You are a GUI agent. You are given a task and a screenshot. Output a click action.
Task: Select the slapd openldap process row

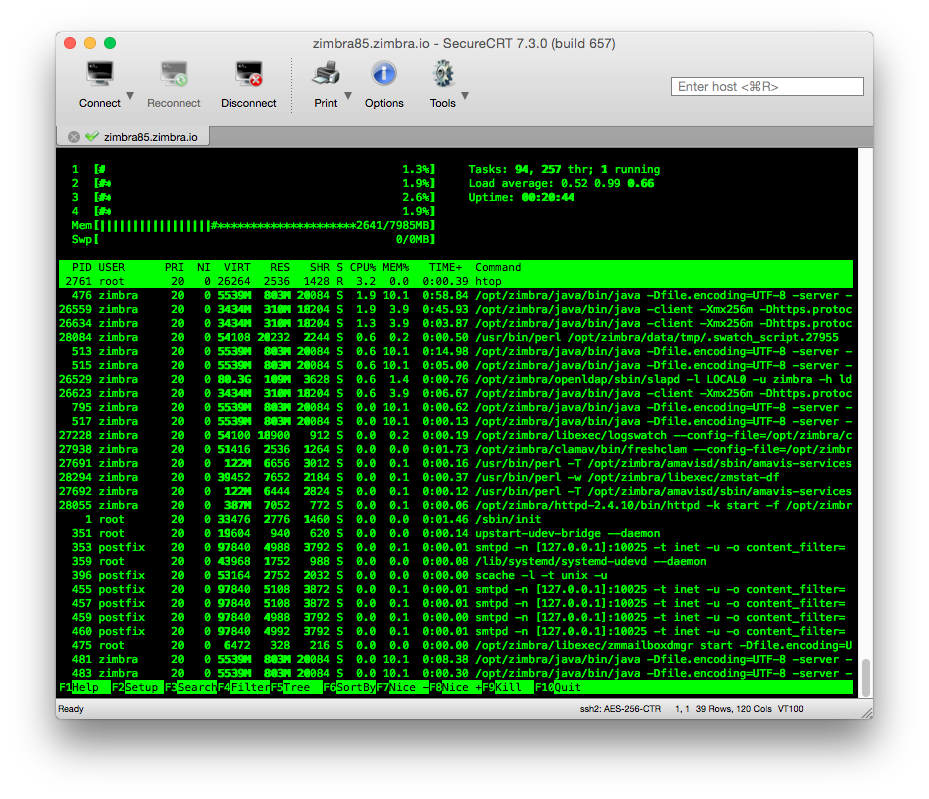pos(456,379)
